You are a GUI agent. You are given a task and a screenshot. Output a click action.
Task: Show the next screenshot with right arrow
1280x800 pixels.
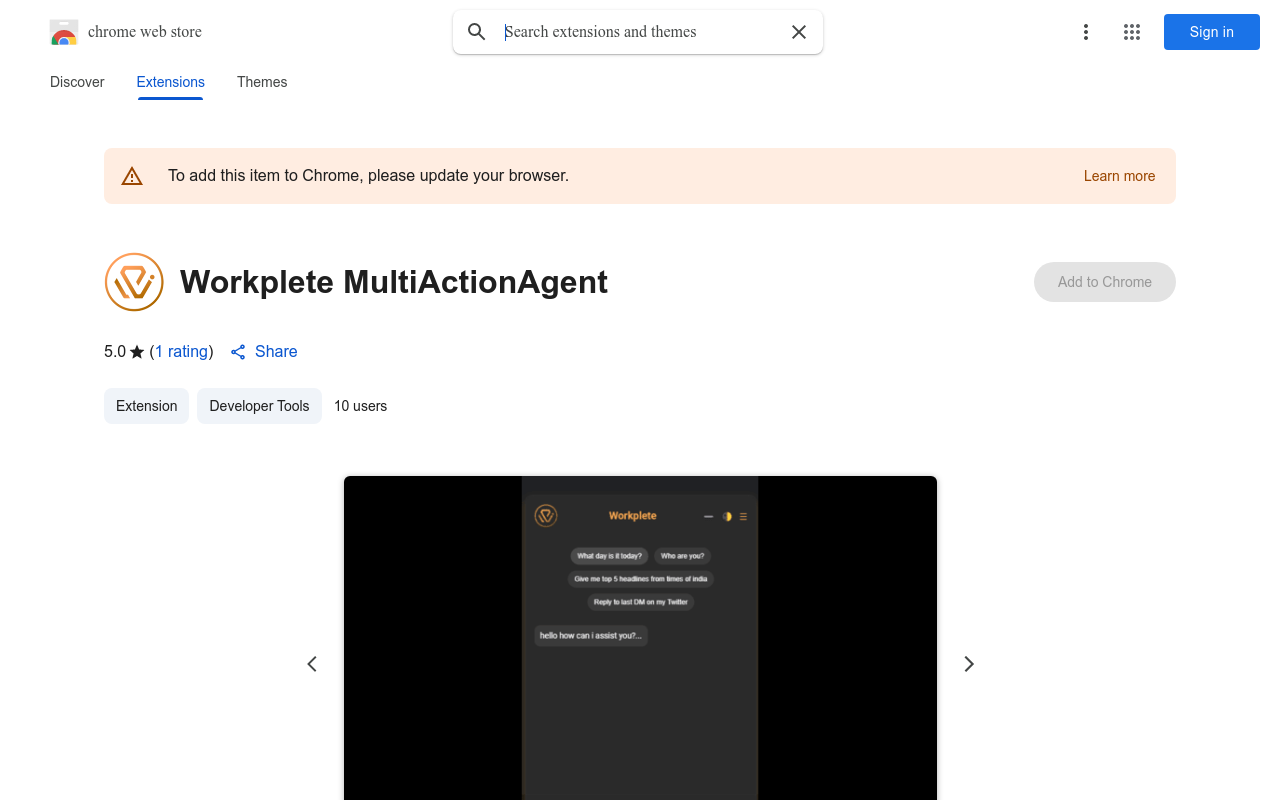pyautogui.click(x=968, y=664)
